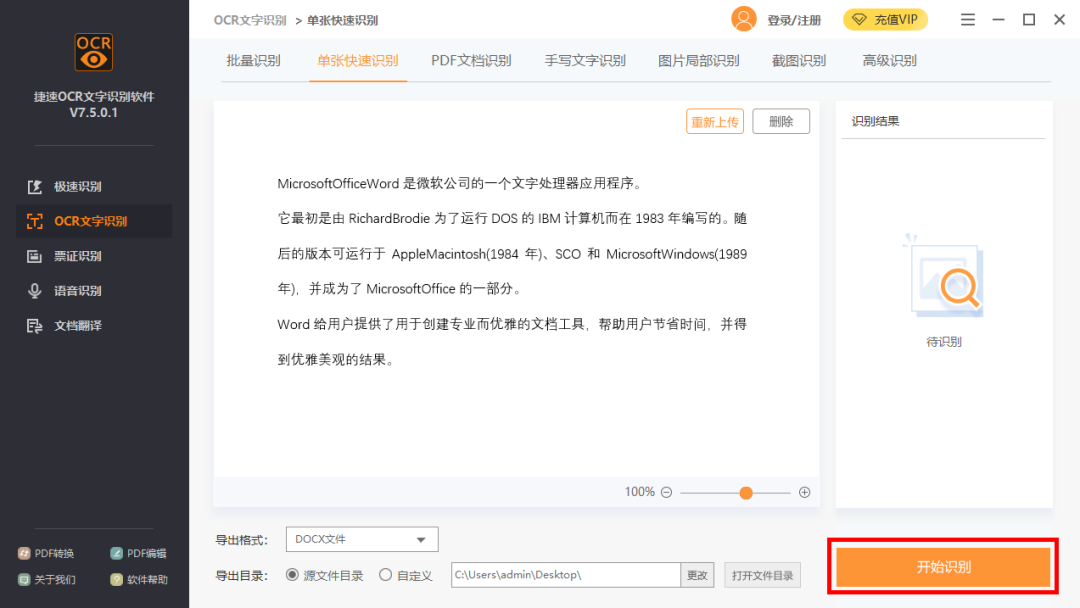Switch to 高级识别 tab
Viewport: 1080px width, 608px height.
point(889,61)
